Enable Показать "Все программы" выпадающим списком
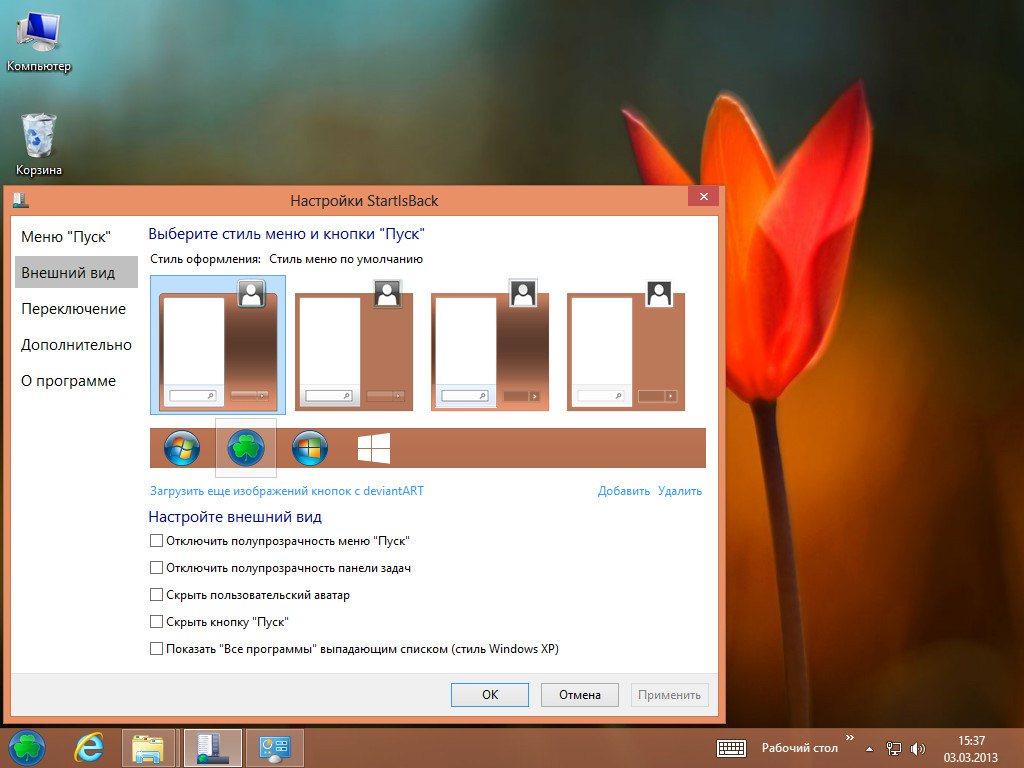 [156, 648]
